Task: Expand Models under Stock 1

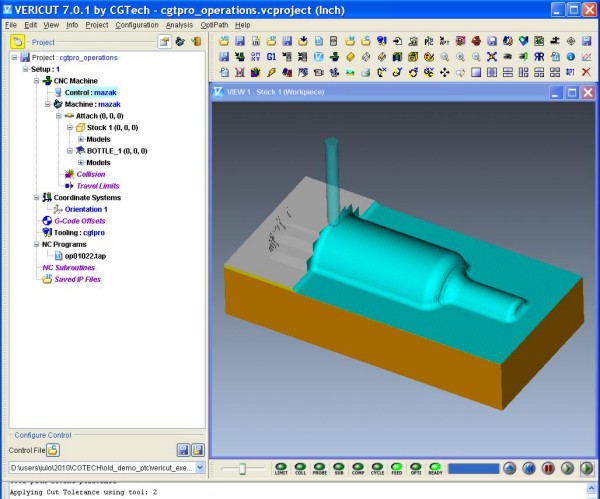Action: pos(81,139)
